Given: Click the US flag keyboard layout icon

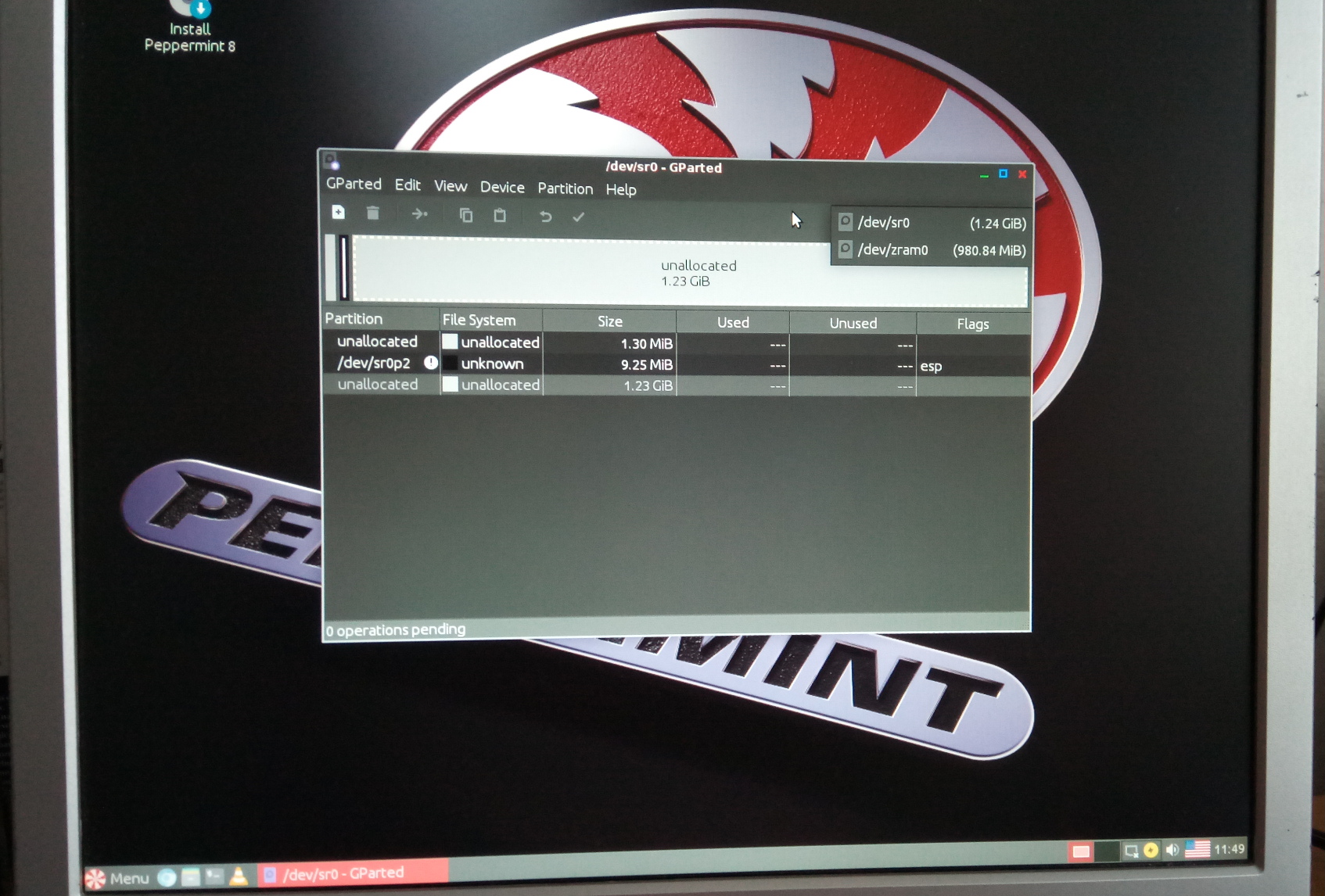Looking at the screenshot, I should click(1198, 849).
